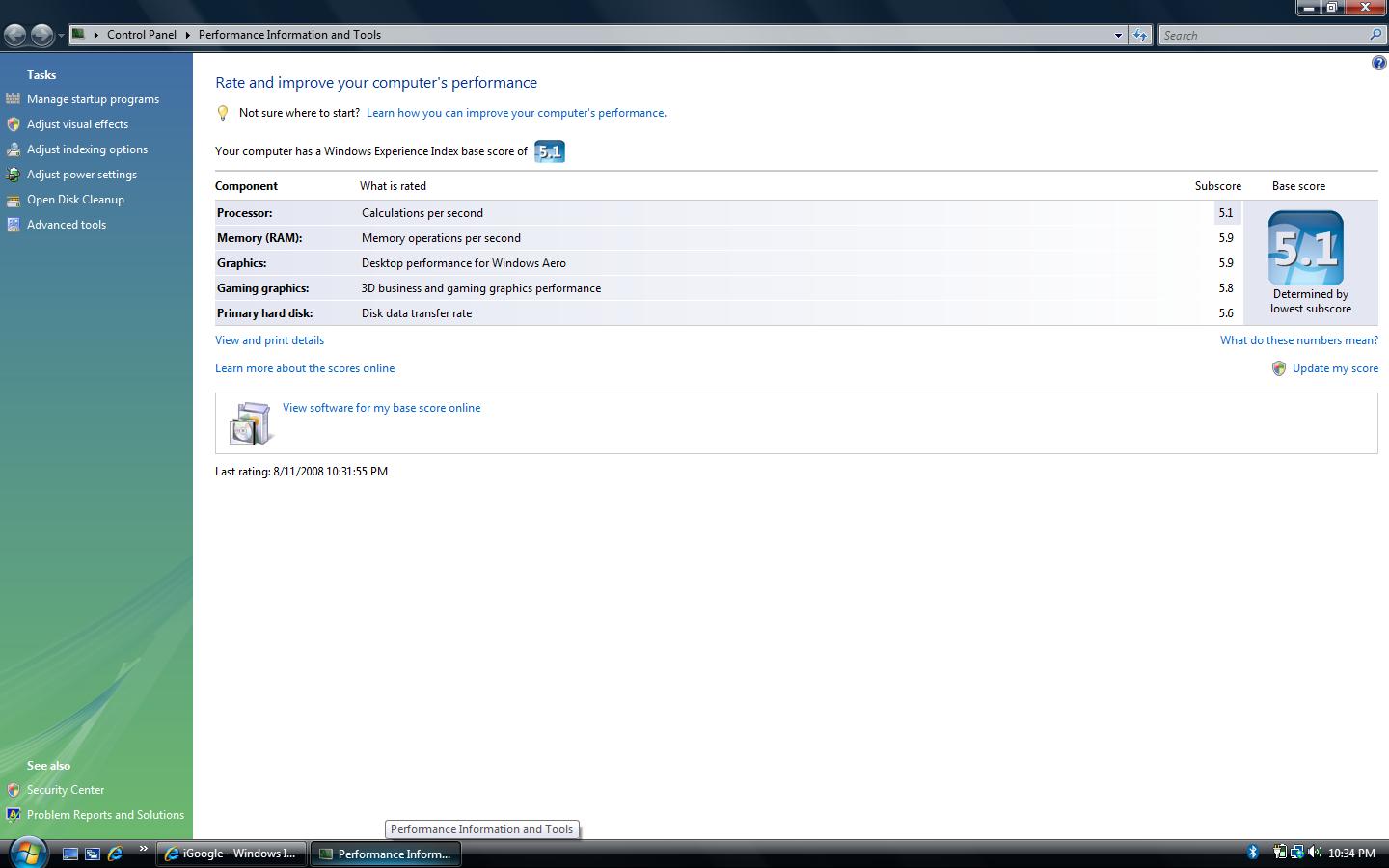Open Help with the blue question mark
Image resolution: width=1389 pixels, height=868 pixels.
[x=1378, y=64]
